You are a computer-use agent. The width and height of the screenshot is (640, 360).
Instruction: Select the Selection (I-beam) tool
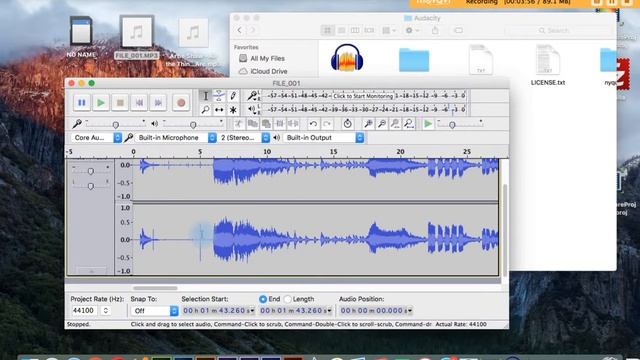click(x=205, y=96)
